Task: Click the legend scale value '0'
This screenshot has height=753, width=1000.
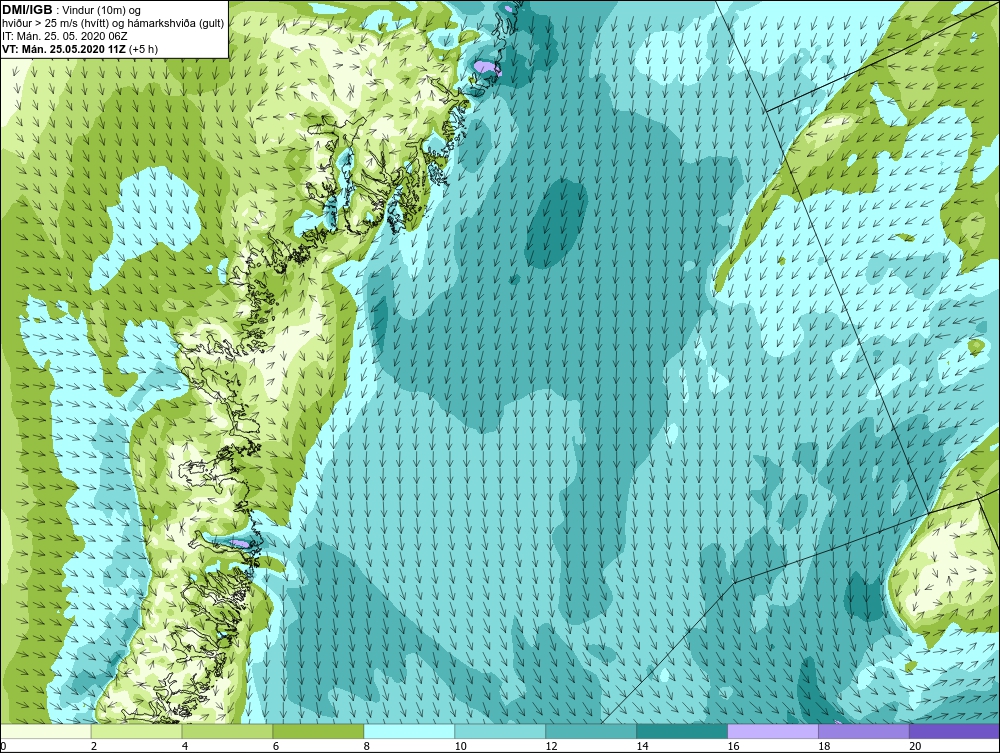Action: click(3, 746)
